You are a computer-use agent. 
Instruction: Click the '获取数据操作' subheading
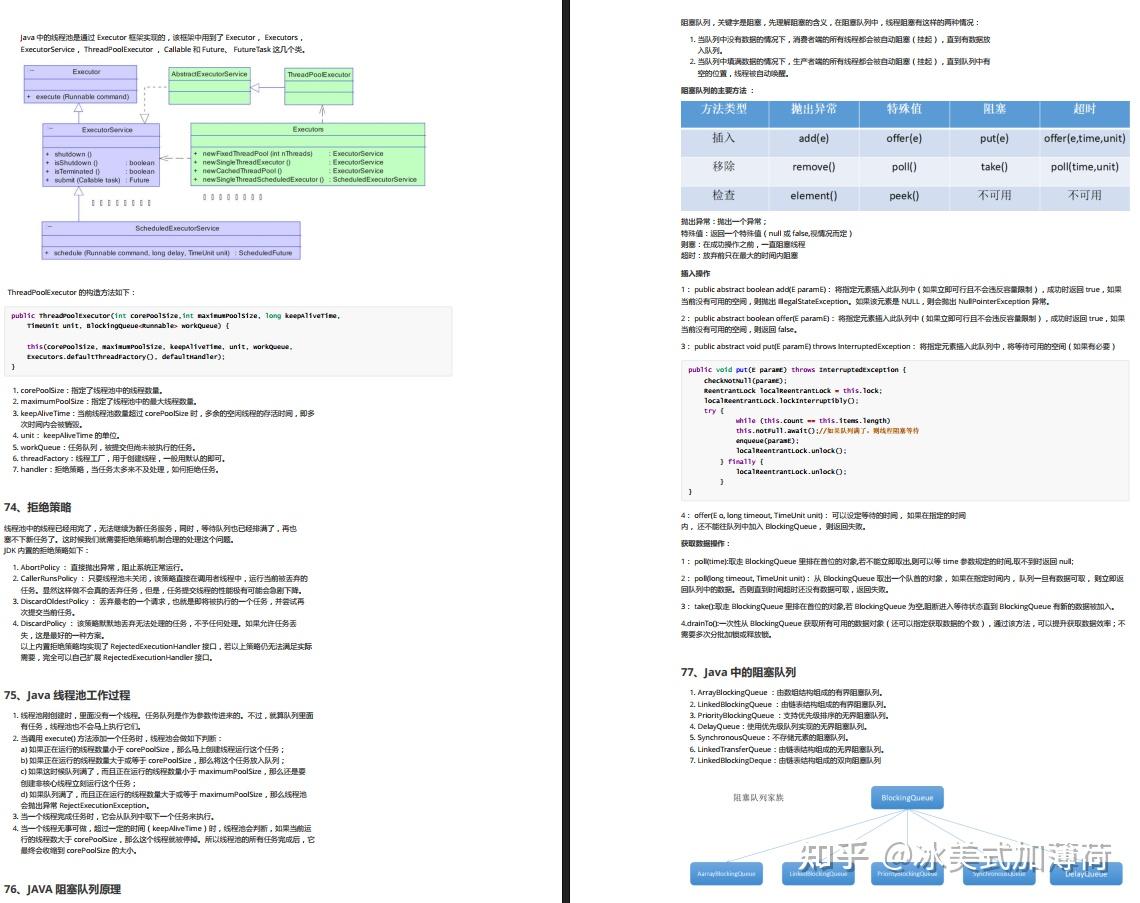tap(705, 543)
